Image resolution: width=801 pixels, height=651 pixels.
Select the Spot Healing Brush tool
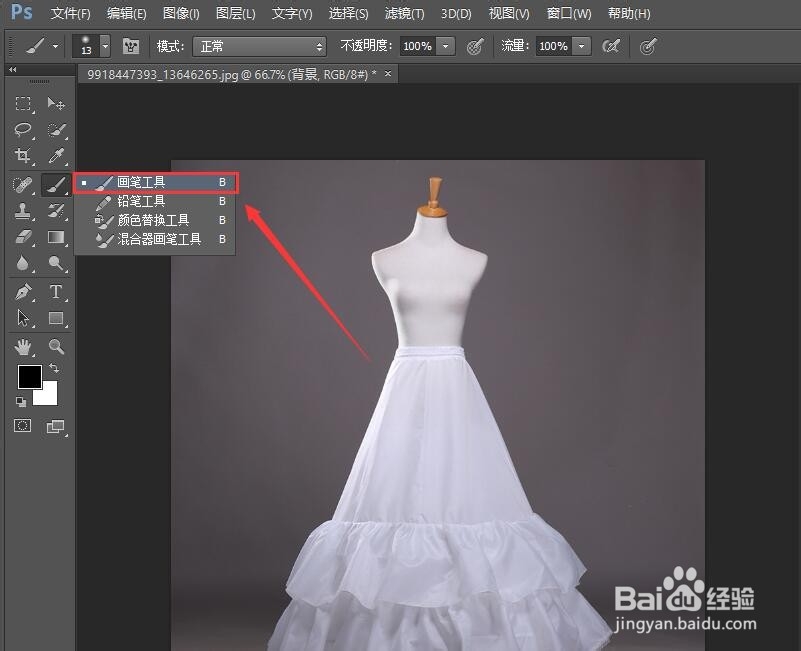pyautogui.click(x=23, y=184)
